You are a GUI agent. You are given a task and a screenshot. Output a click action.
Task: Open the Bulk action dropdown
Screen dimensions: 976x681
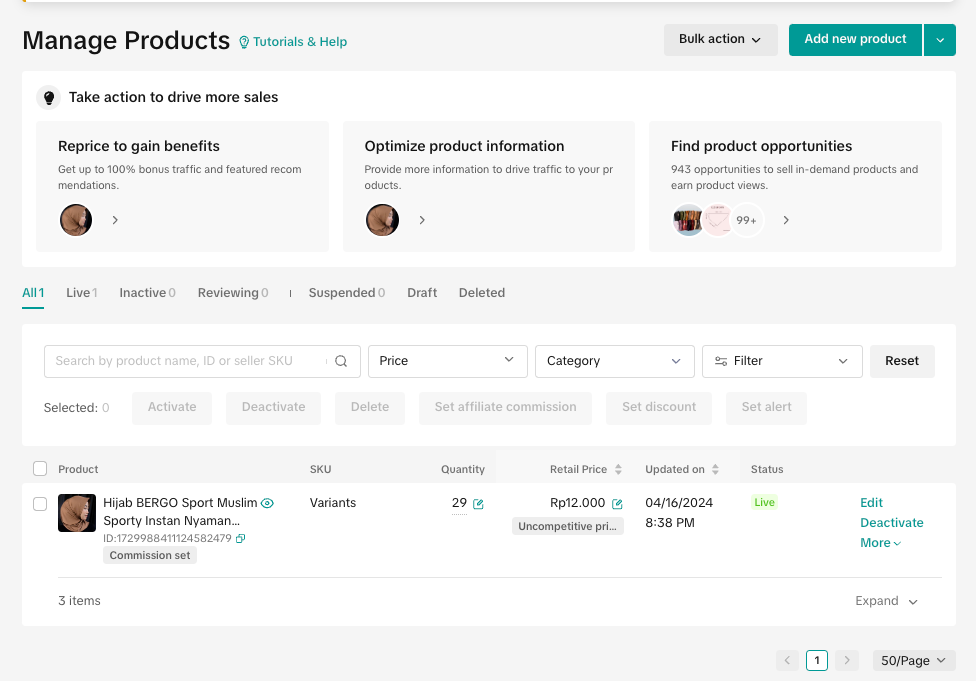point(720,40)
